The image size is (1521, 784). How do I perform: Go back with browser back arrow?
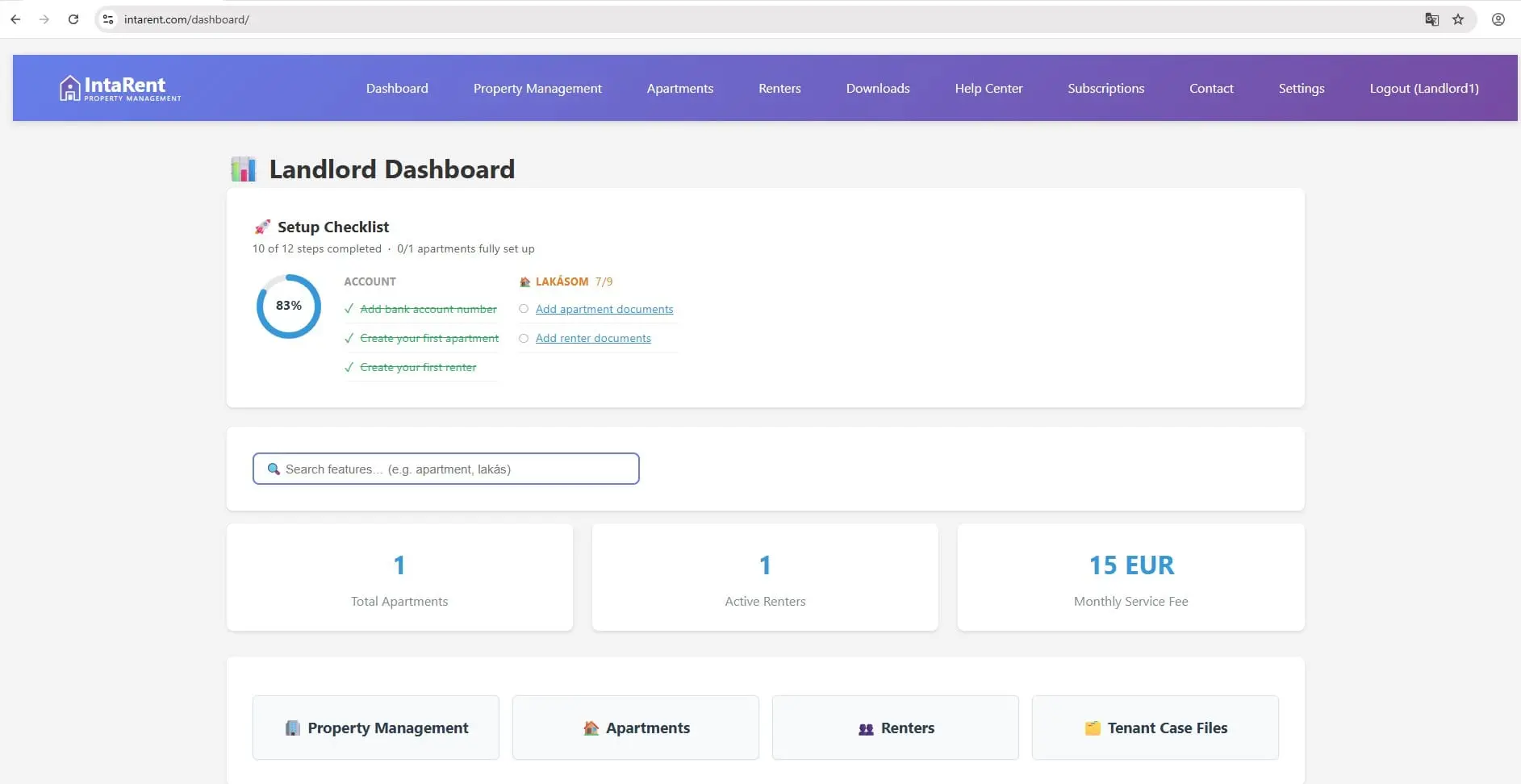point(15,19)
